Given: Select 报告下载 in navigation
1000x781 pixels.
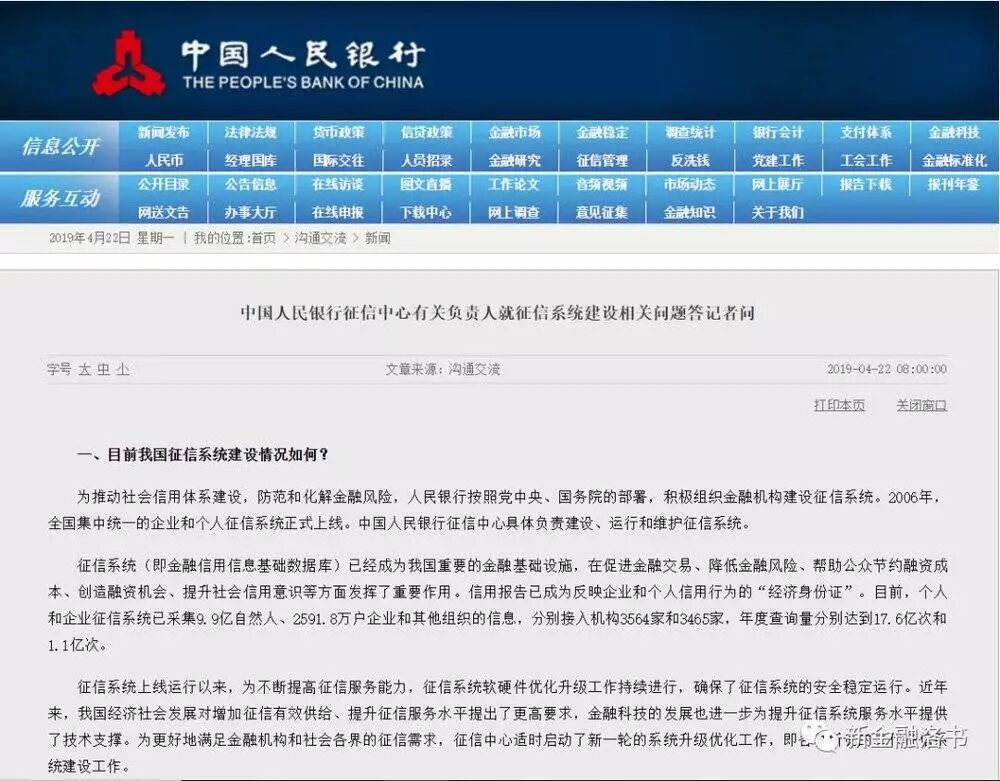Looking at the screenshot, I should (x=865, y=185).
